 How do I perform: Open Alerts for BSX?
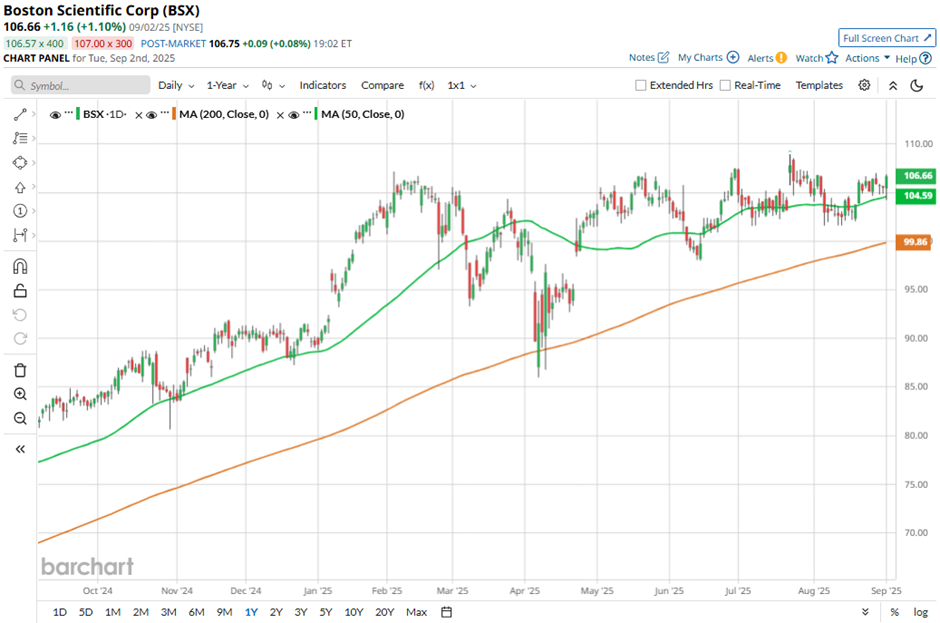[767, 58]
